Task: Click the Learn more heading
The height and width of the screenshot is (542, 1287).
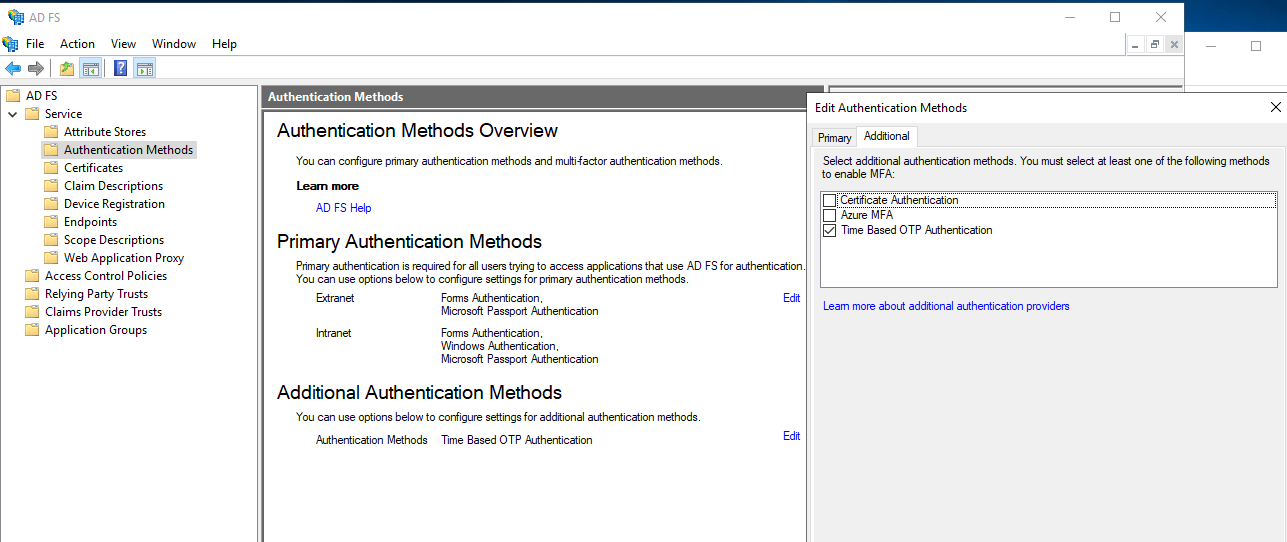Action: pos(327,186)
